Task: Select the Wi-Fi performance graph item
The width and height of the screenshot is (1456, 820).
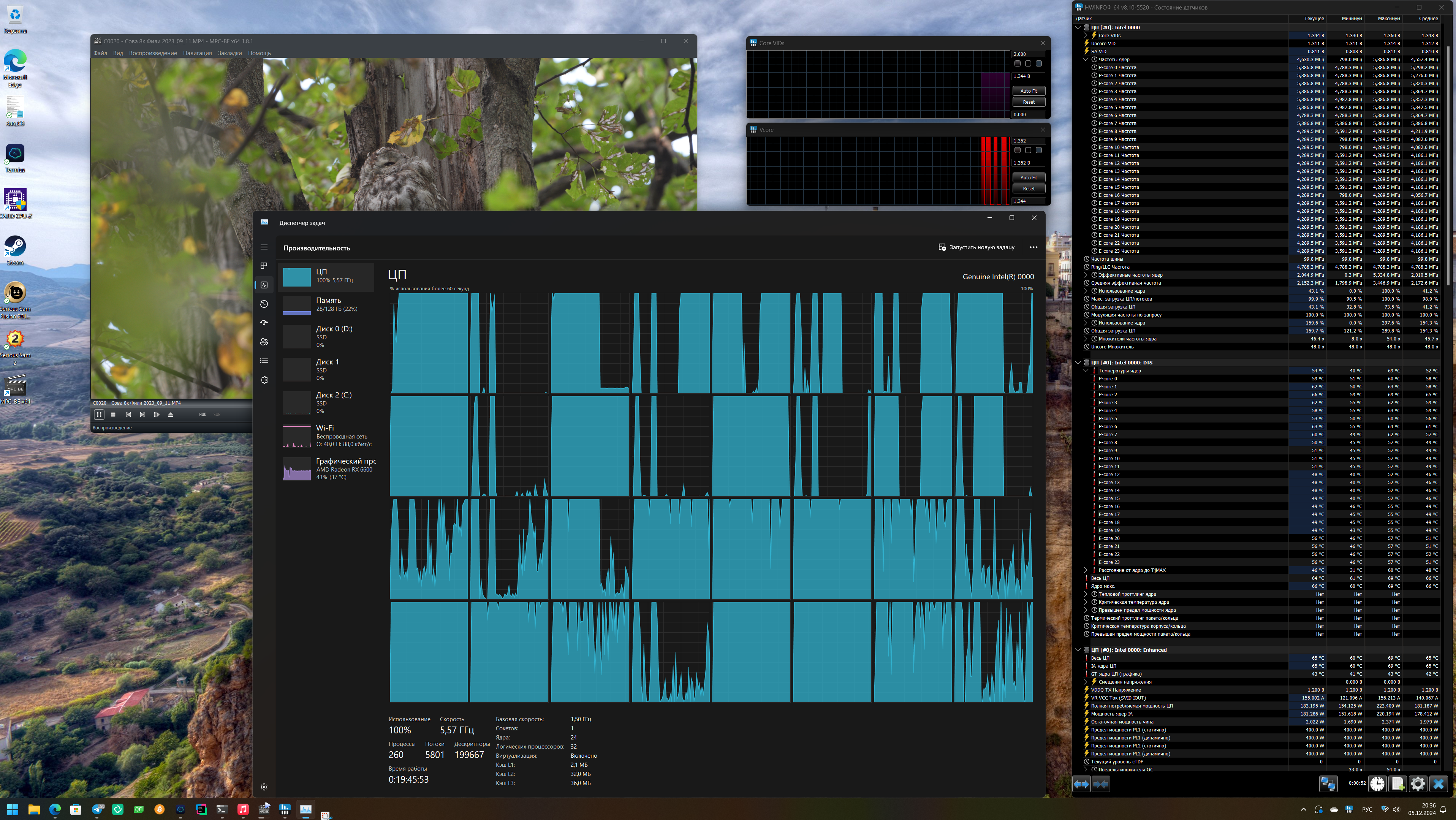Action: (x=328, y=436)
